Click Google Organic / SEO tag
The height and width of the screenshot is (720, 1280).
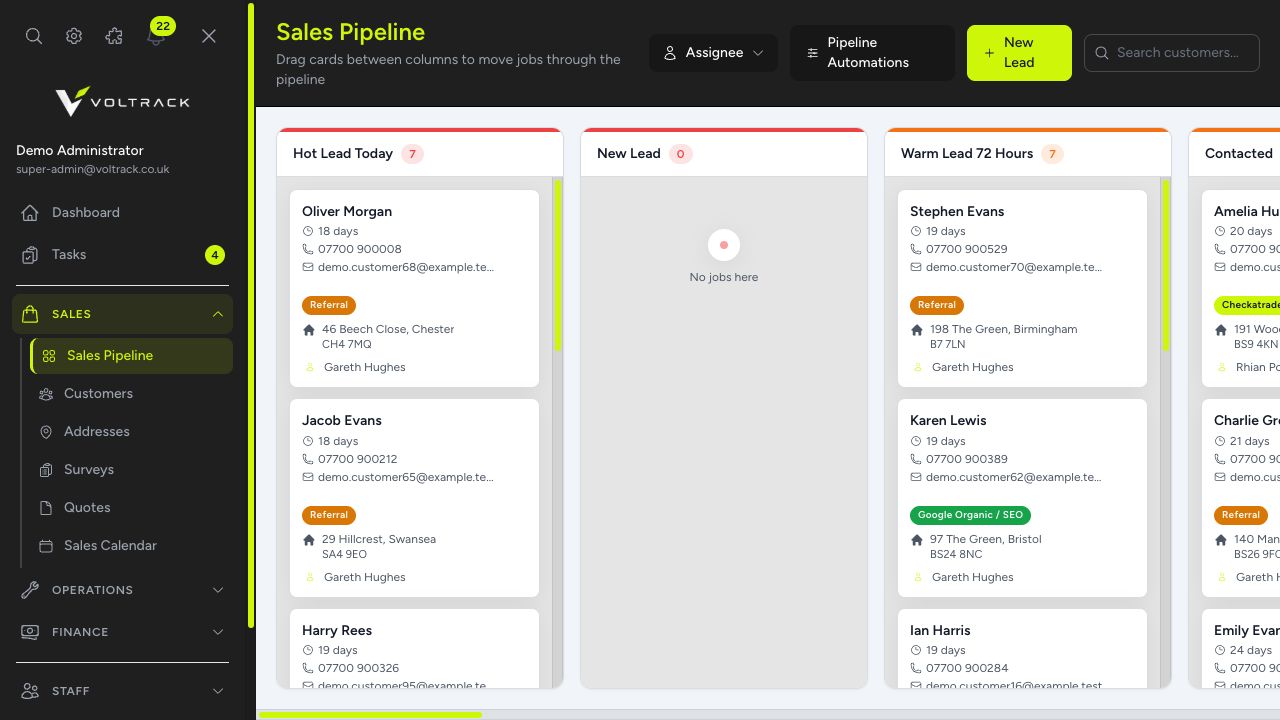[970, 515]
